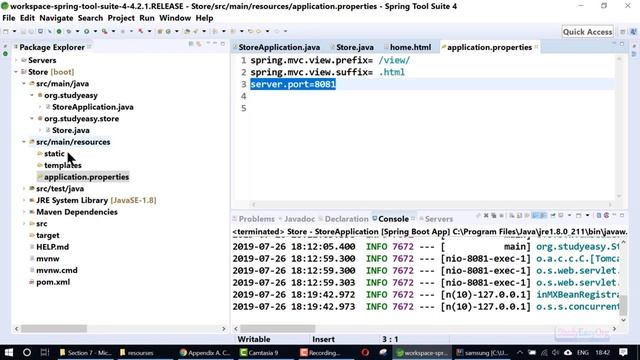The image size is (640, 360).
Task: Expand src/test/java folder
Action: click(x=24, y=189)
